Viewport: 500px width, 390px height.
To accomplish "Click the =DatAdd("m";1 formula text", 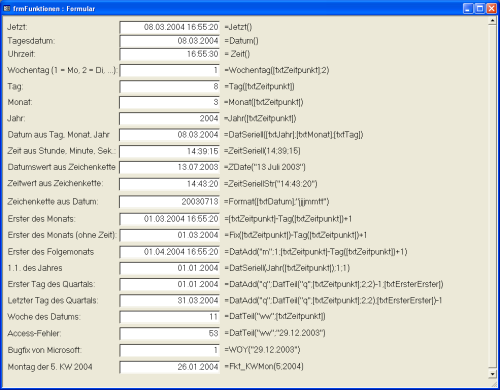I will pos(316,252).
